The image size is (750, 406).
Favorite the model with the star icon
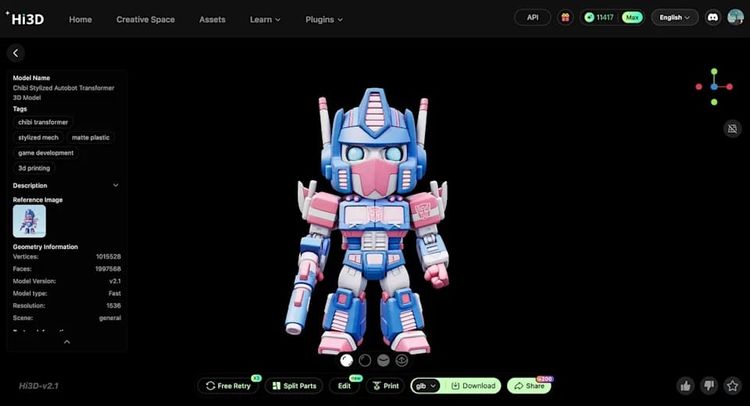(732, 385)
